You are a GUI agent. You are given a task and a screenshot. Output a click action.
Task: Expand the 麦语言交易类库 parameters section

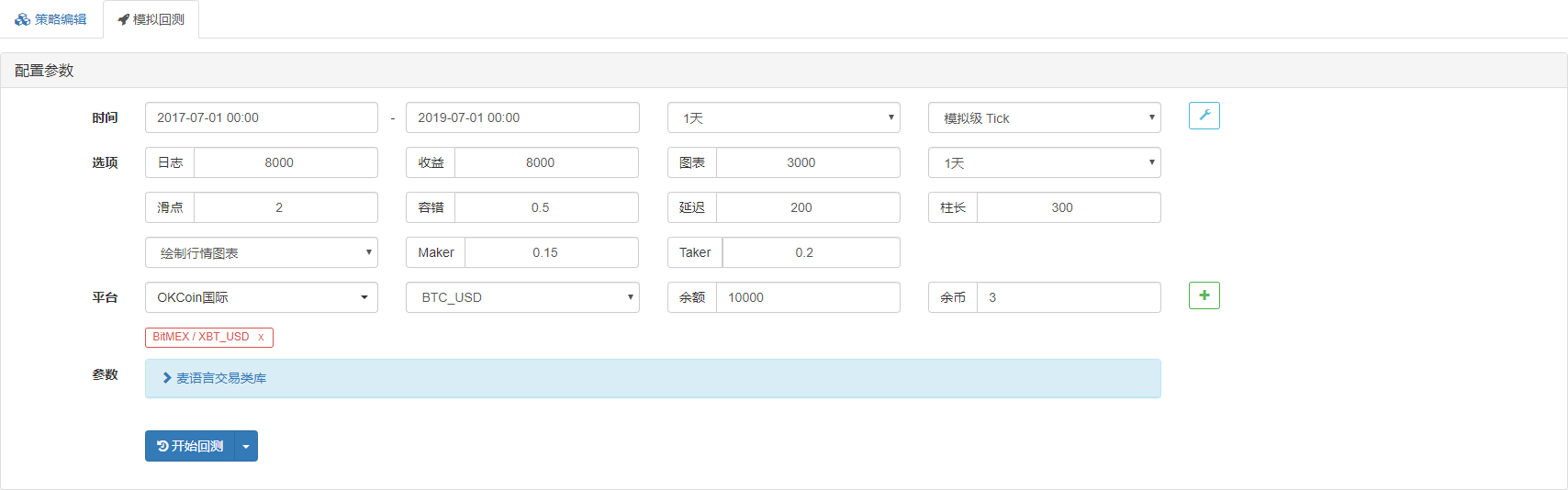(220, 378)
